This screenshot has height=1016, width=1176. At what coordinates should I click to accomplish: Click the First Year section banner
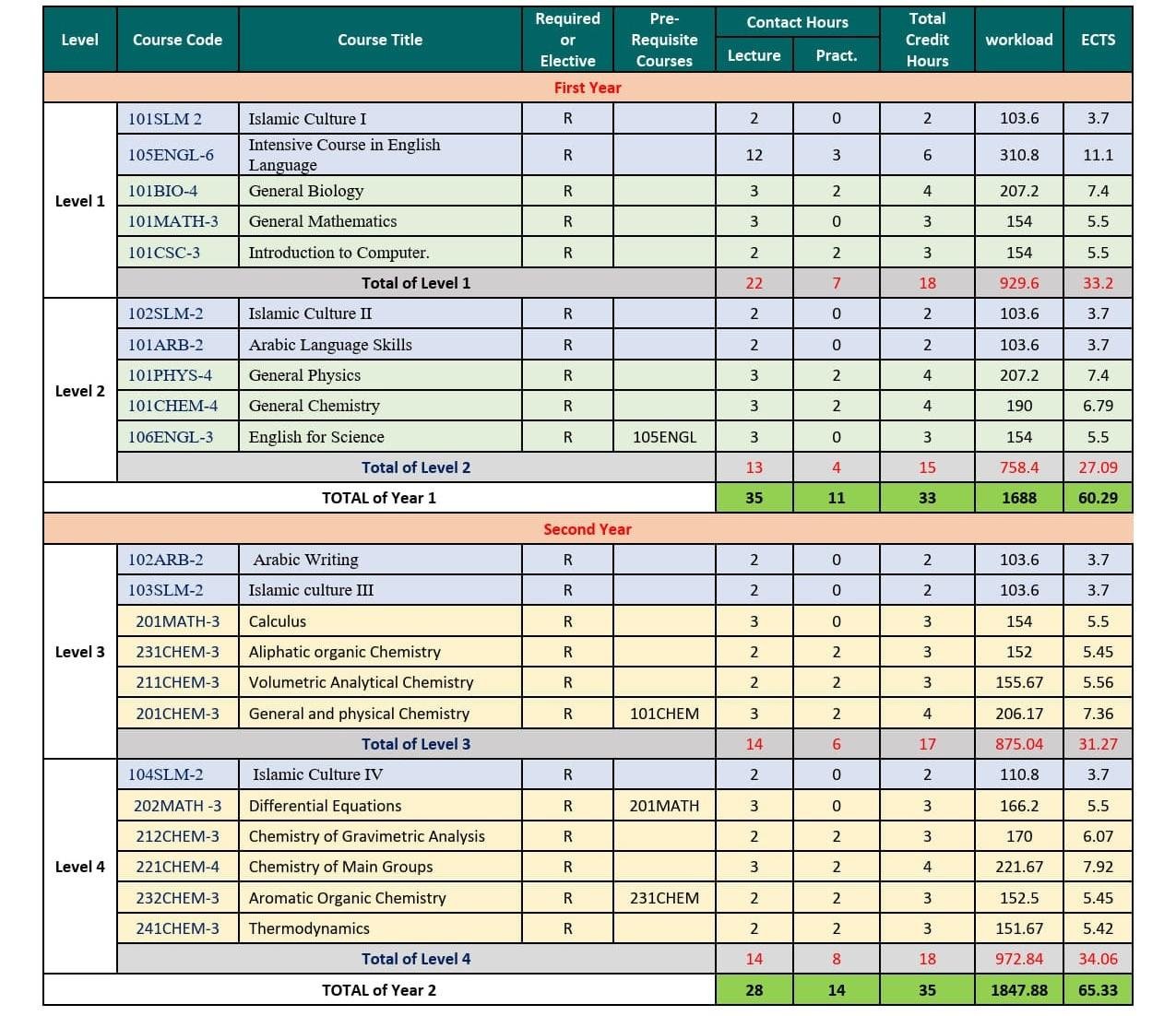[588, 88]
